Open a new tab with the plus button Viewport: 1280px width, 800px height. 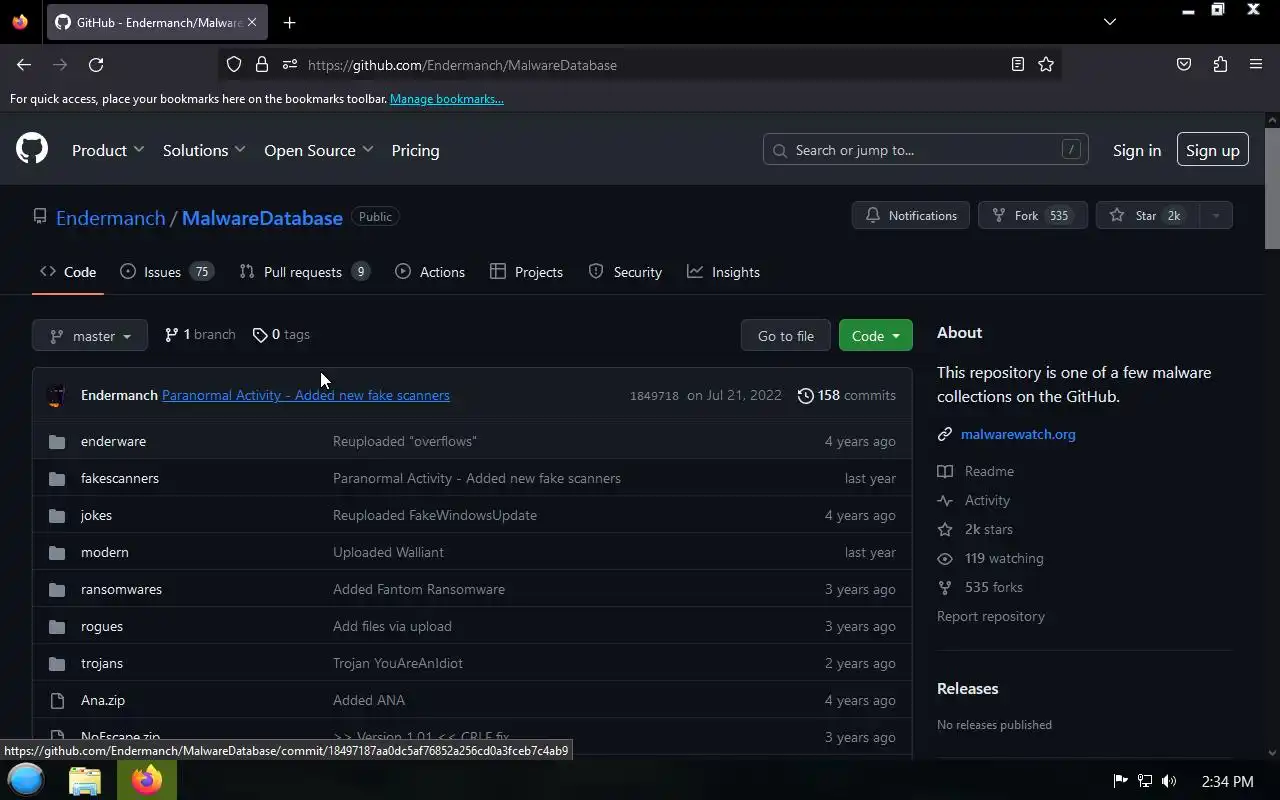coord(289,22)
